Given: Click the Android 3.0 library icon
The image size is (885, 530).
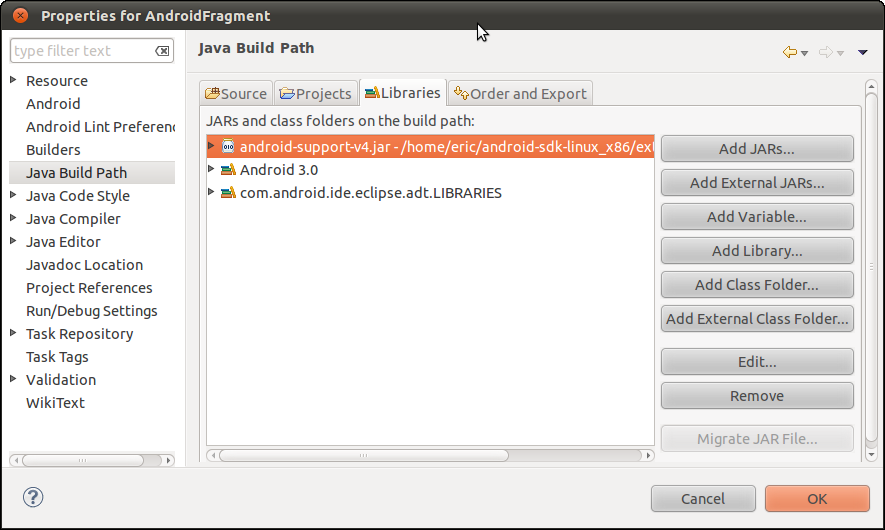Looking at the screenshot, I should pyautogui.click(x=228, y=169).
